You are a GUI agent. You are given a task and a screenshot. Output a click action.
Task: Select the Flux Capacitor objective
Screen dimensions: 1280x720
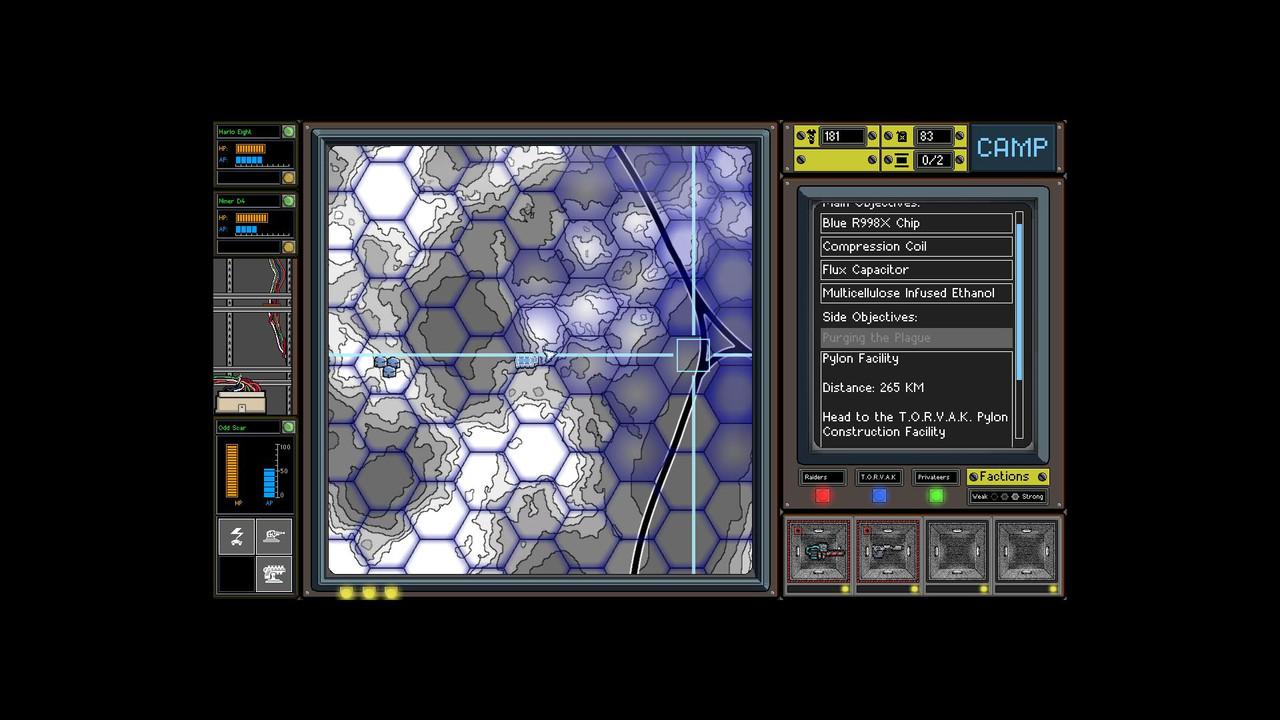tap(916, 270)
